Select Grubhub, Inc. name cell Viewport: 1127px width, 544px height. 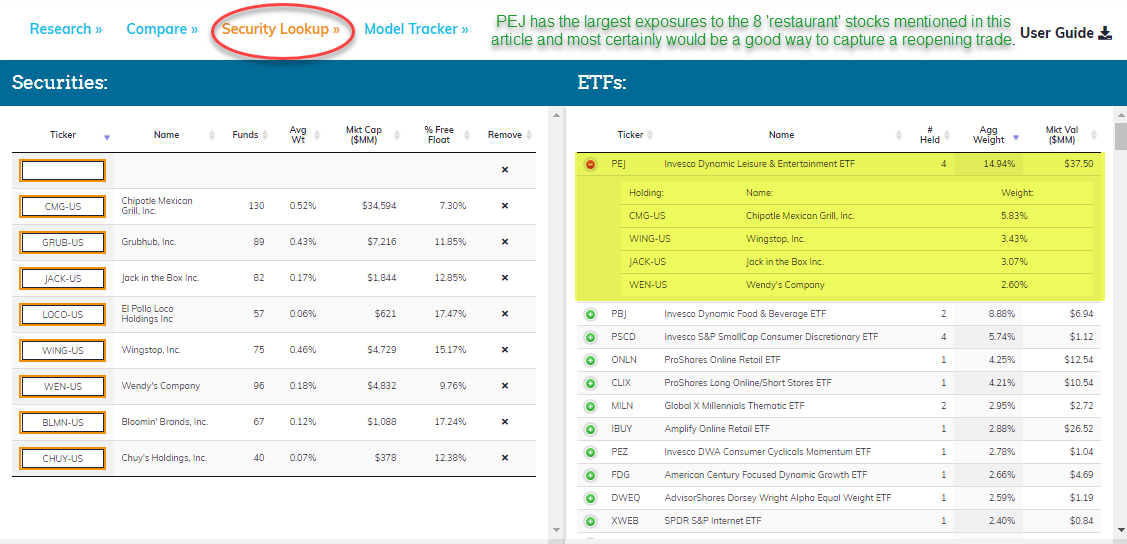(x=149, y=242)
